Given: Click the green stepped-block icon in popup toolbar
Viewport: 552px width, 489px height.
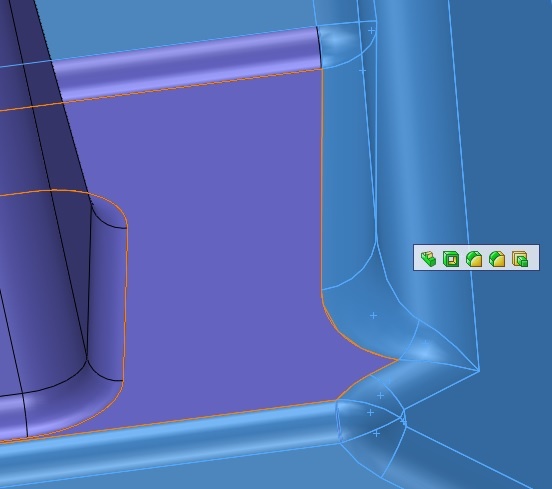Looking at the screenshot, I should [x=428, y=259].
